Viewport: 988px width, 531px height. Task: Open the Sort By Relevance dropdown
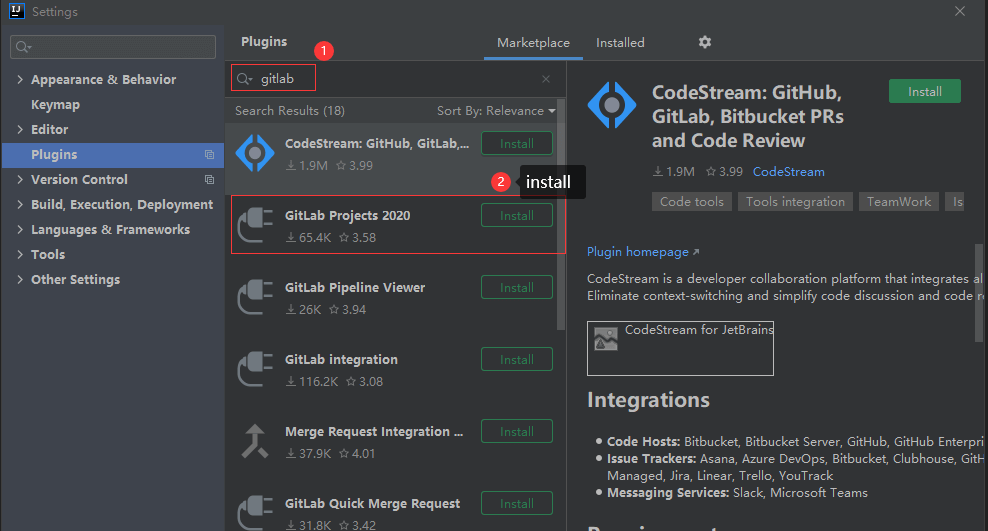coord(496,111)
